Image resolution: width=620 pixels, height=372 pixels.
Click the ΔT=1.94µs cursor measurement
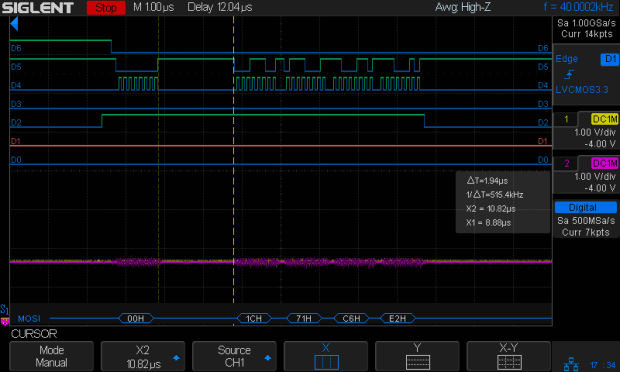(x=487, y=181)
